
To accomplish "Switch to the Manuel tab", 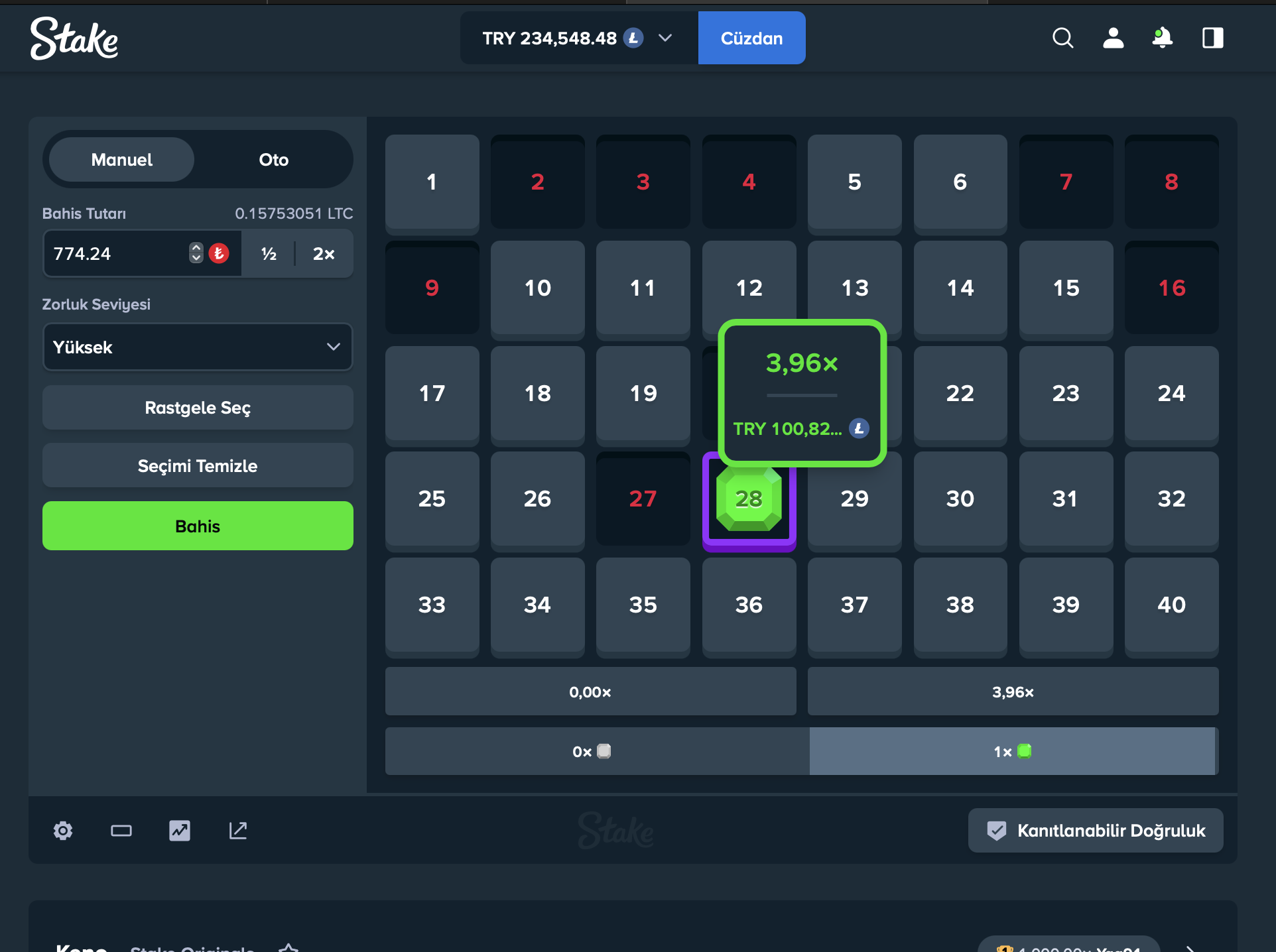I will click(x=122, y=160).
